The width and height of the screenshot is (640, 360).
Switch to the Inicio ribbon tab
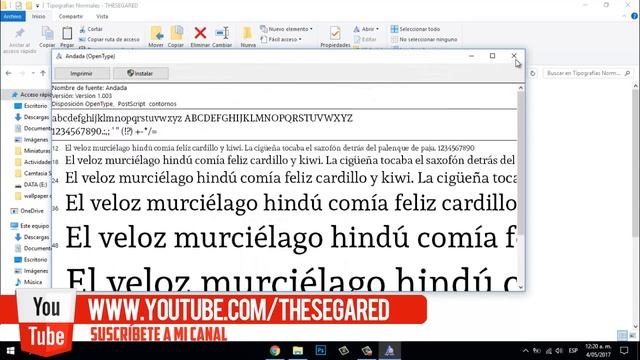(39, 16)
